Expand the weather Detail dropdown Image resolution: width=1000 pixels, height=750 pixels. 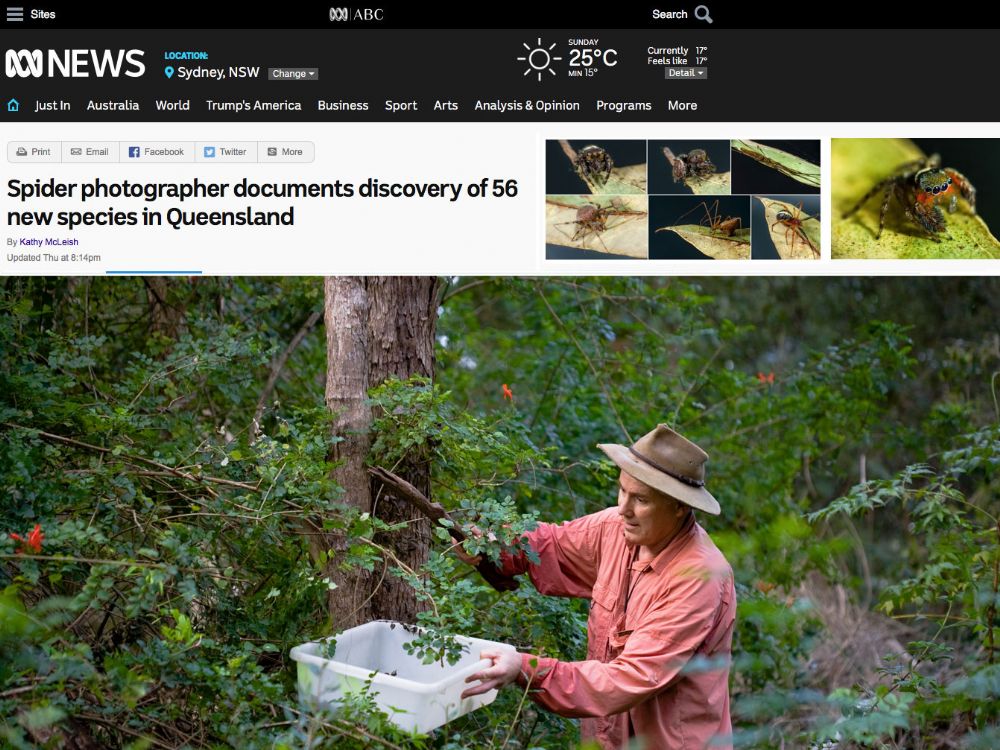click(x=686, y=73)
